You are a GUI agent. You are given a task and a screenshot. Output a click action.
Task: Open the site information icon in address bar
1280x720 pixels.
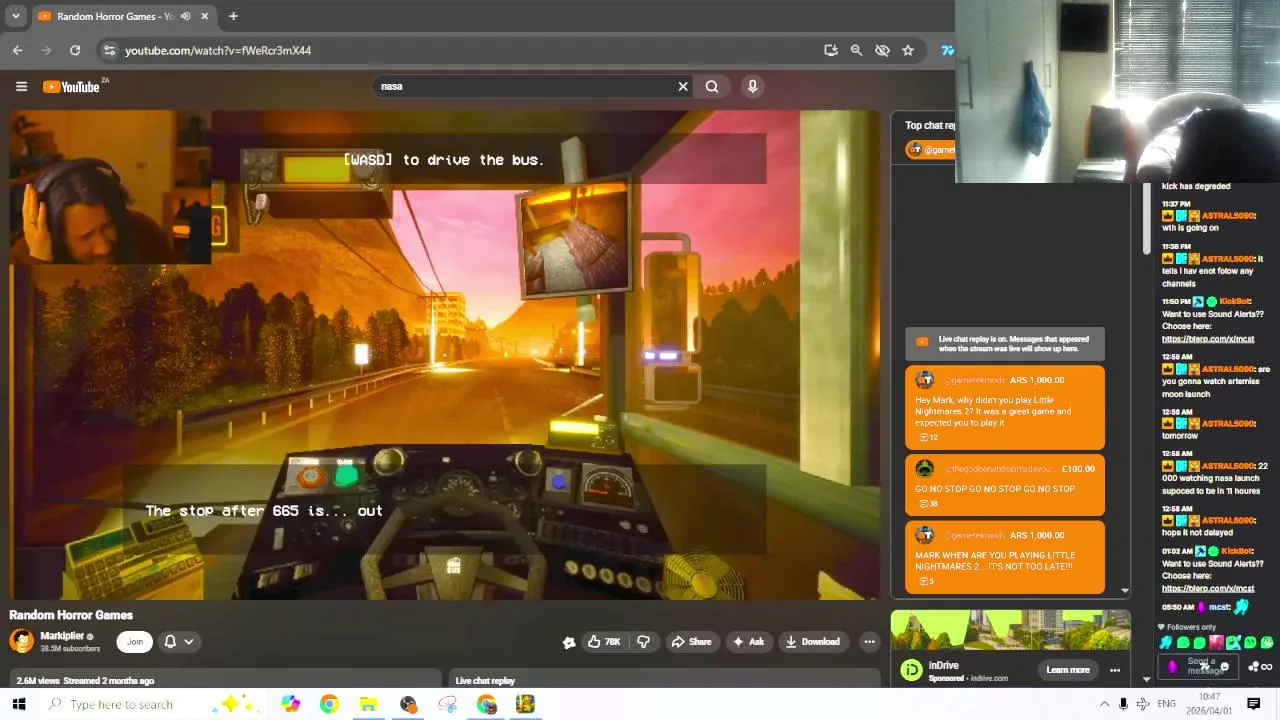[x=110, y=50]
